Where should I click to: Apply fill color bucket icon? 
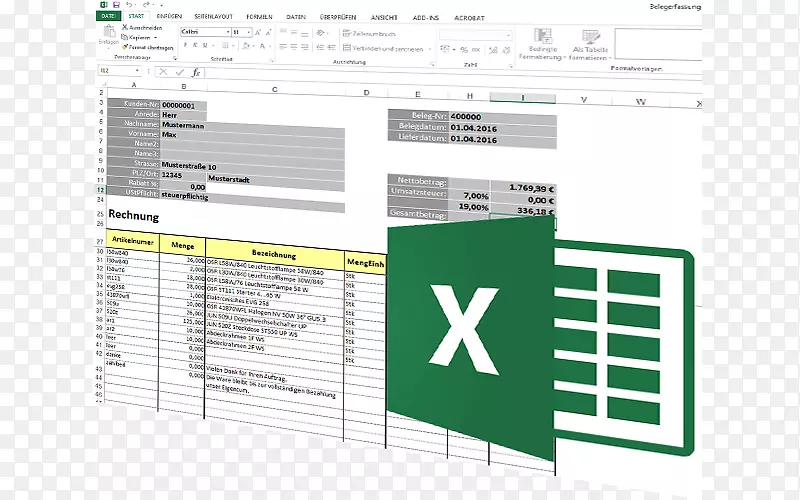[x=246, y=46]
